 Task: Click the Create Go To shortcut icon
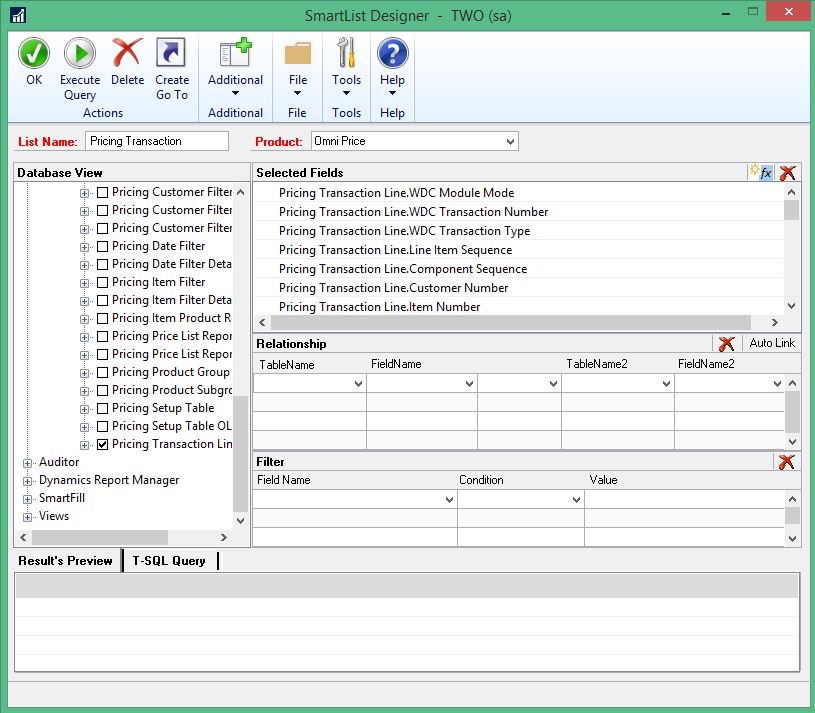click(x=171, y=52)
